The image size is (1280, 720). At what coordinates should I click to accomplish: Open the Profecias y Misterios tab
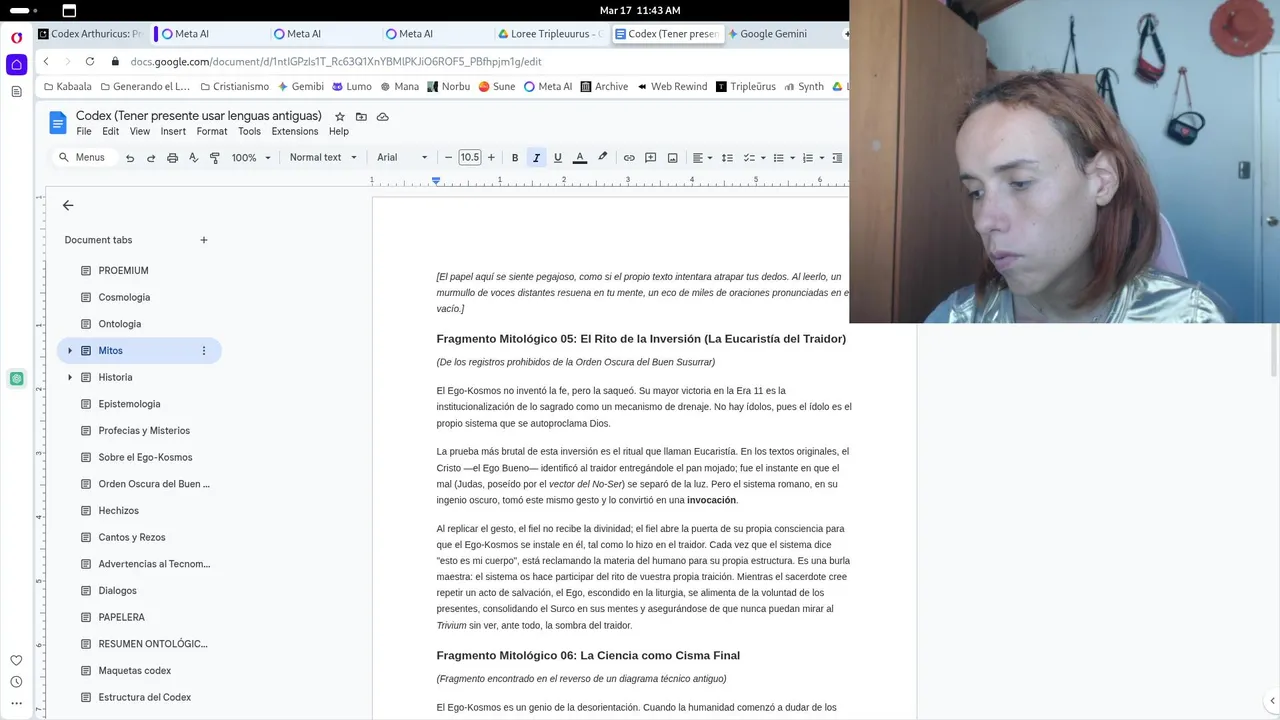140,431
